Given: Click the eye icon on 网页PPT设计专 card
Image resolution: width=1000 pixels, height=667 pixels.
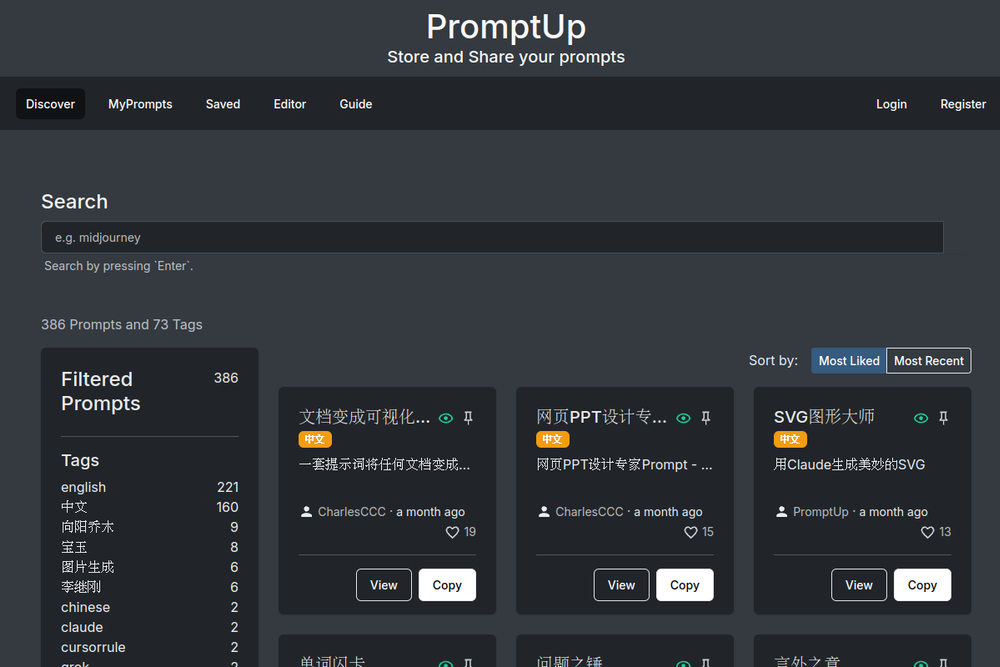Looking at the screenshot, I should pyautogui.click(x=683, y=418).
